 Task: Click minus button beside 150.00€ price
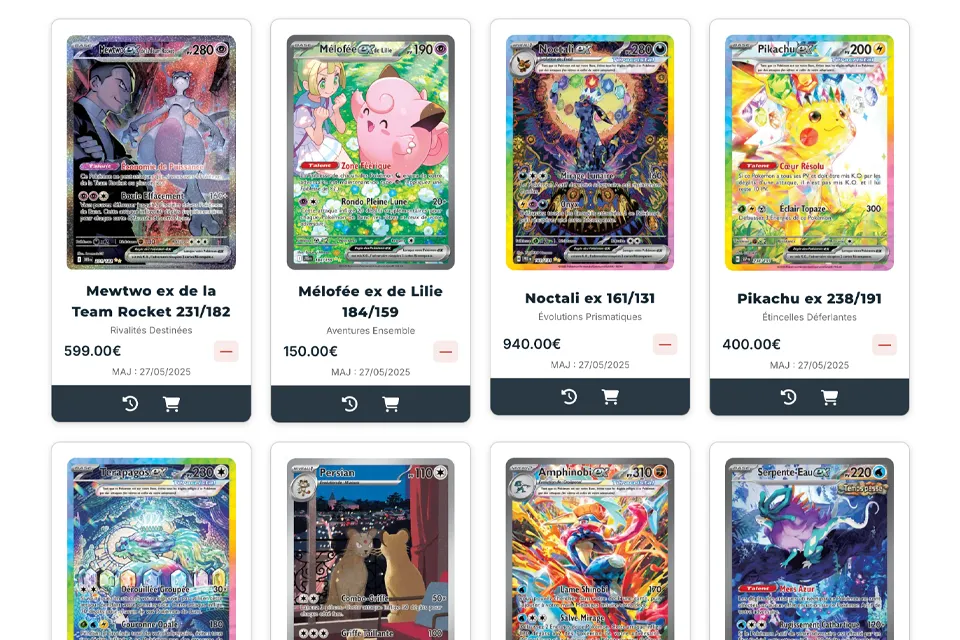446,352
